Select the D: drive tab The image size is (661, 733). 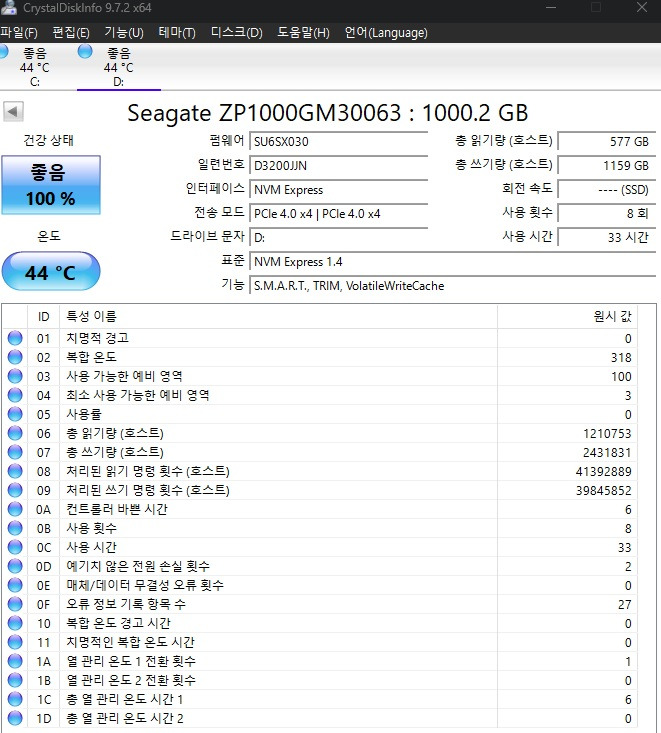coord(119,67)
